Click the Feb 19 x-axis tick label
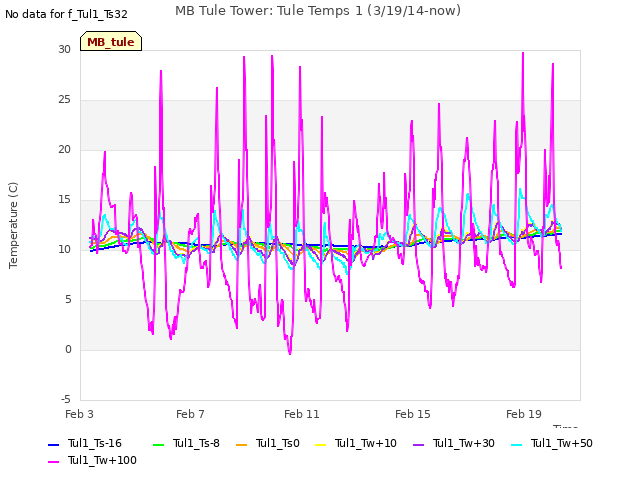Image resolution: width=640 pixels, height=480 pixels. [524, 414]
